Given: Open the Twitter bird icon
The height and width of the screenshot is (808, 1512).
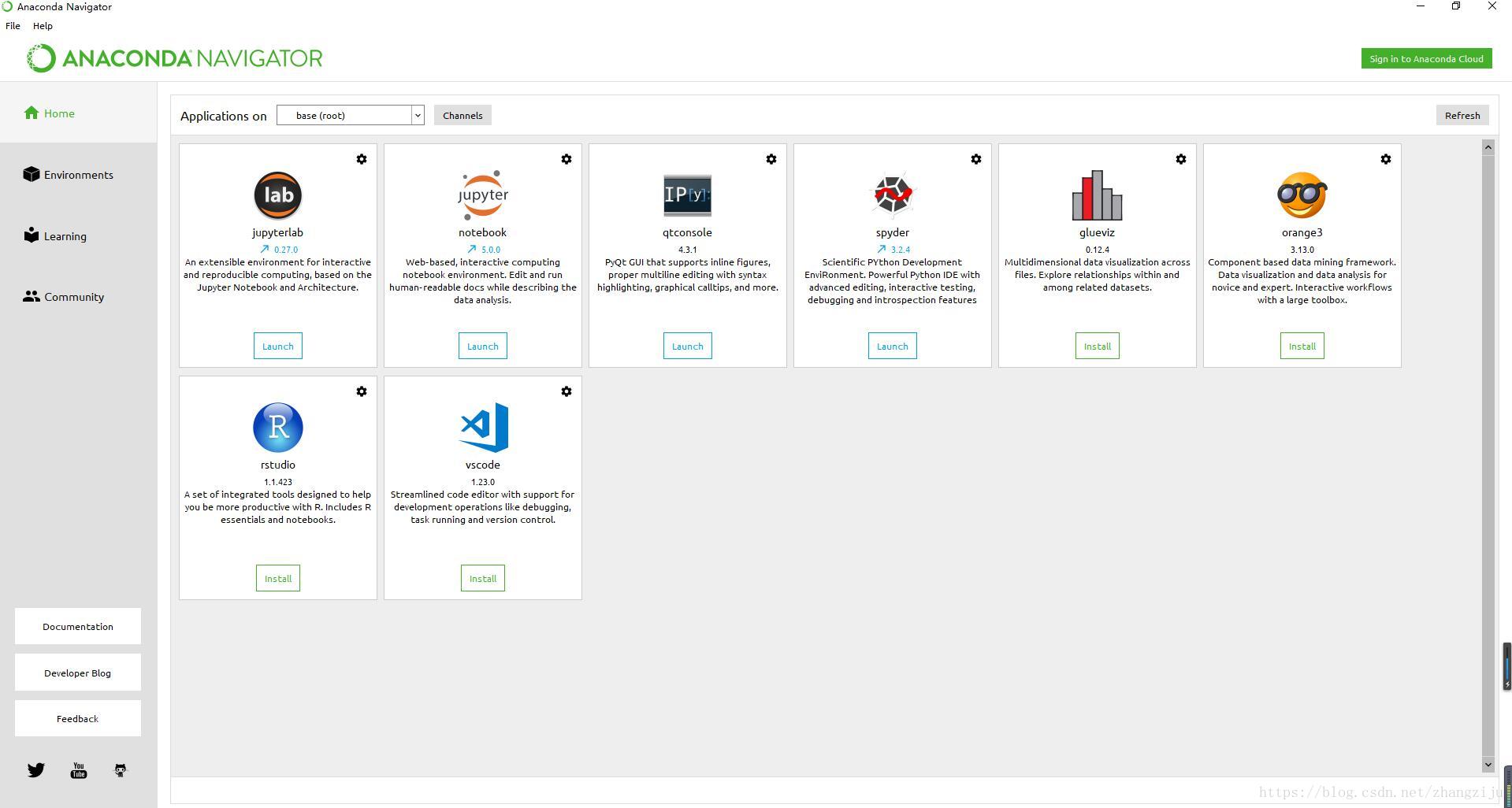Looking at the screenshot, I should point(36,770).
